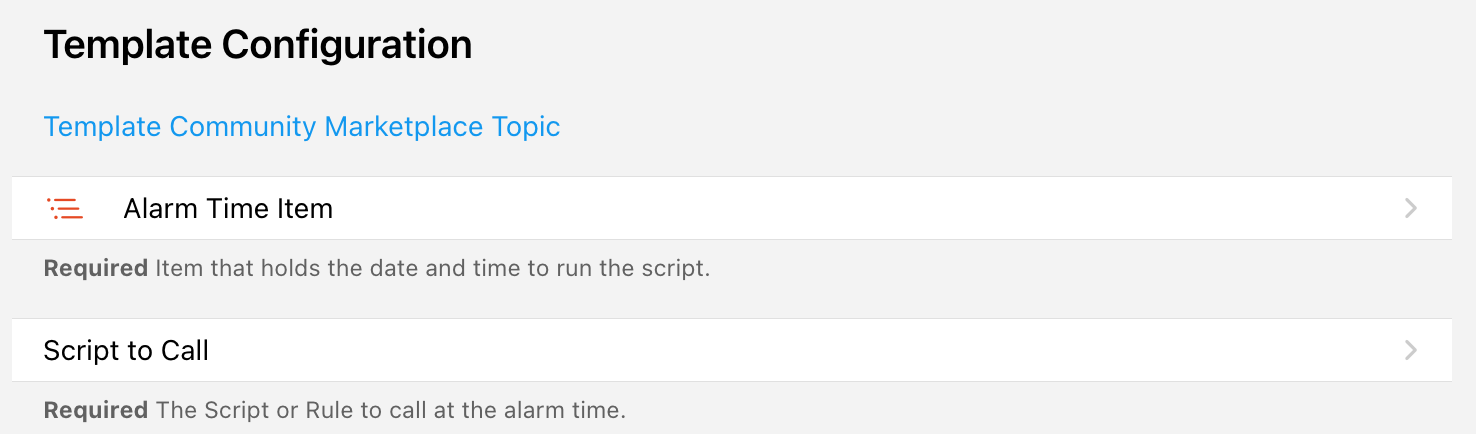Expand the Script to Call chevron arrow

[1410, 350]
